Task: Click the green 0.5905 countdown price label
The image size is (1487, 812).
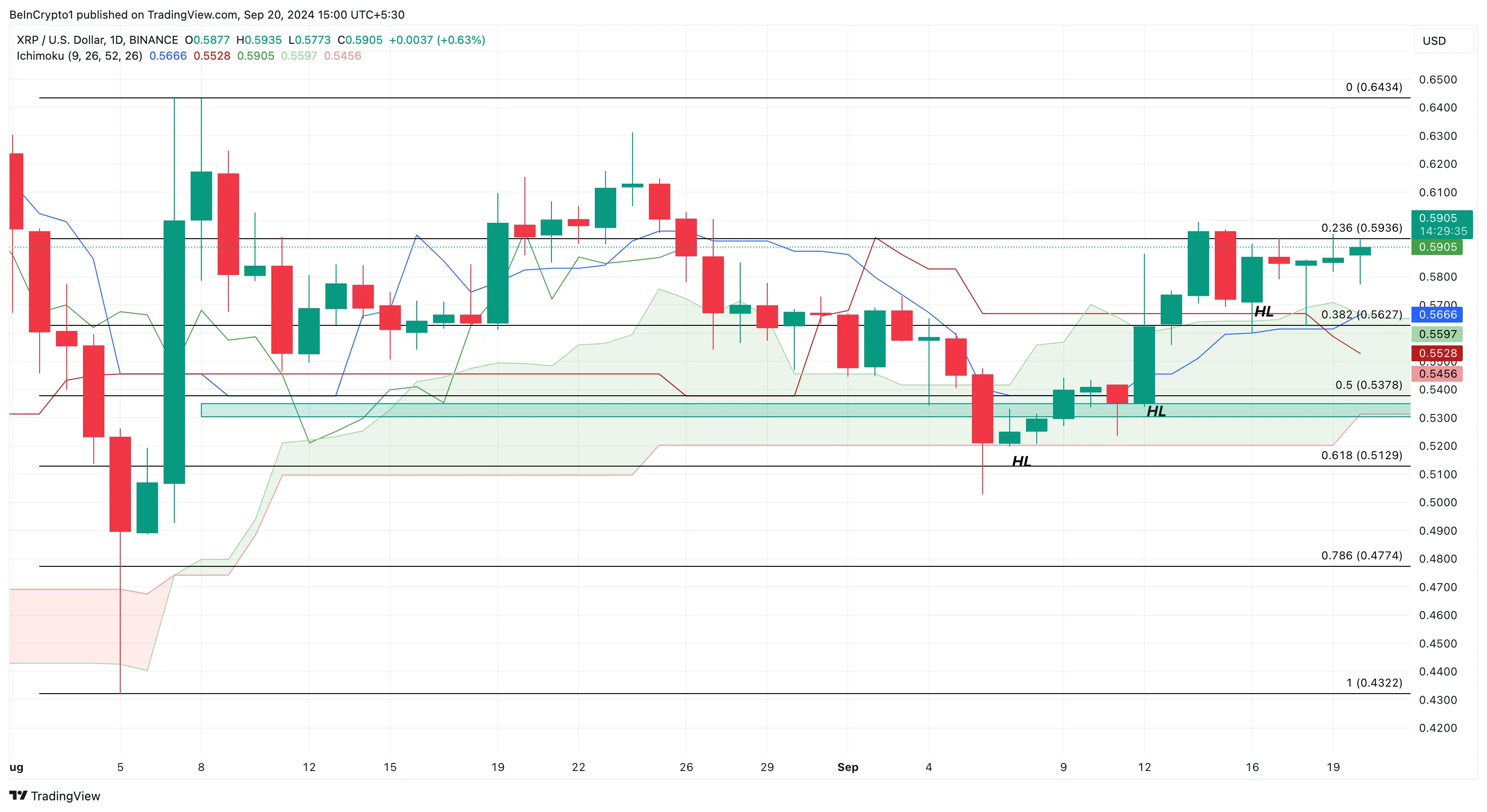Action: (1441, 224)
